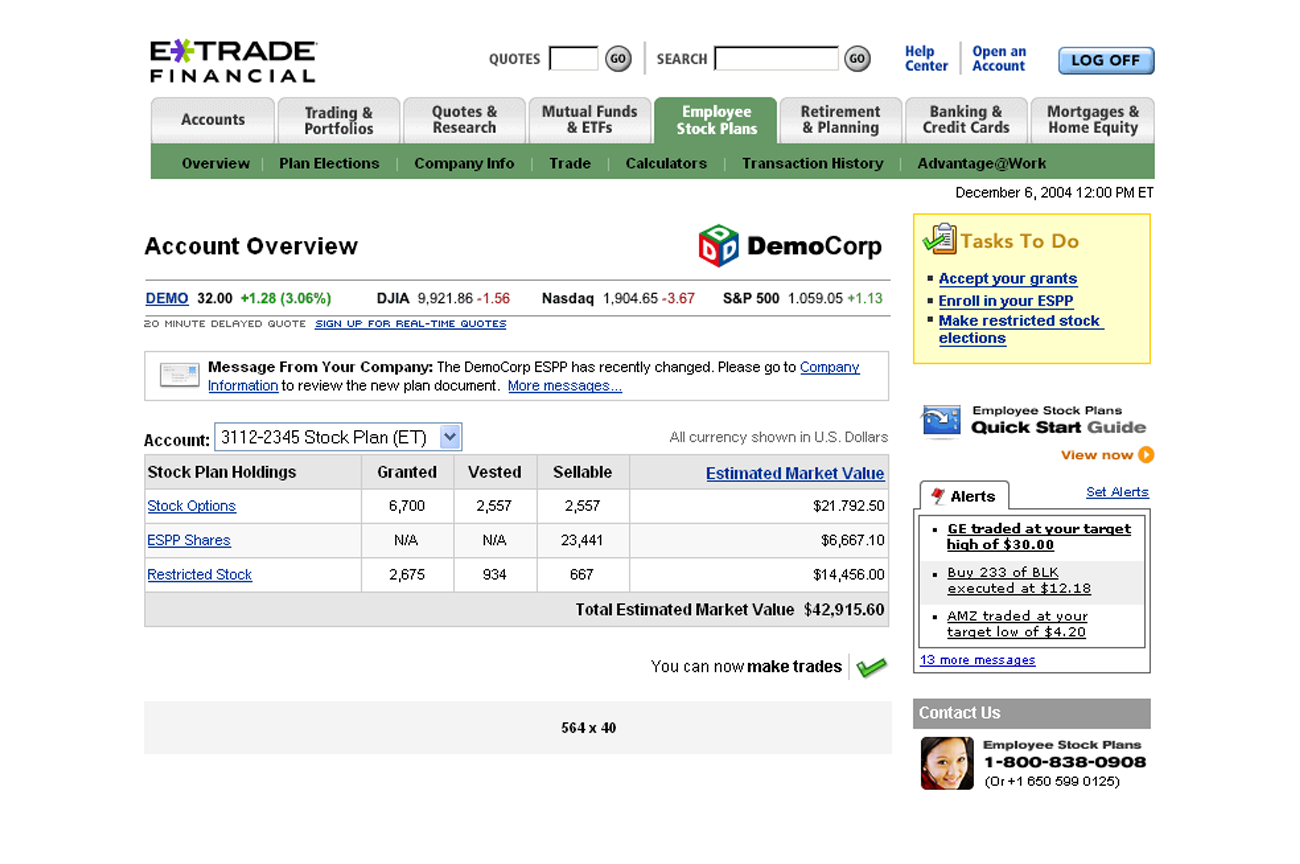
Task: Open the Stock Options holdings link
Action: [x=192, y=506]
